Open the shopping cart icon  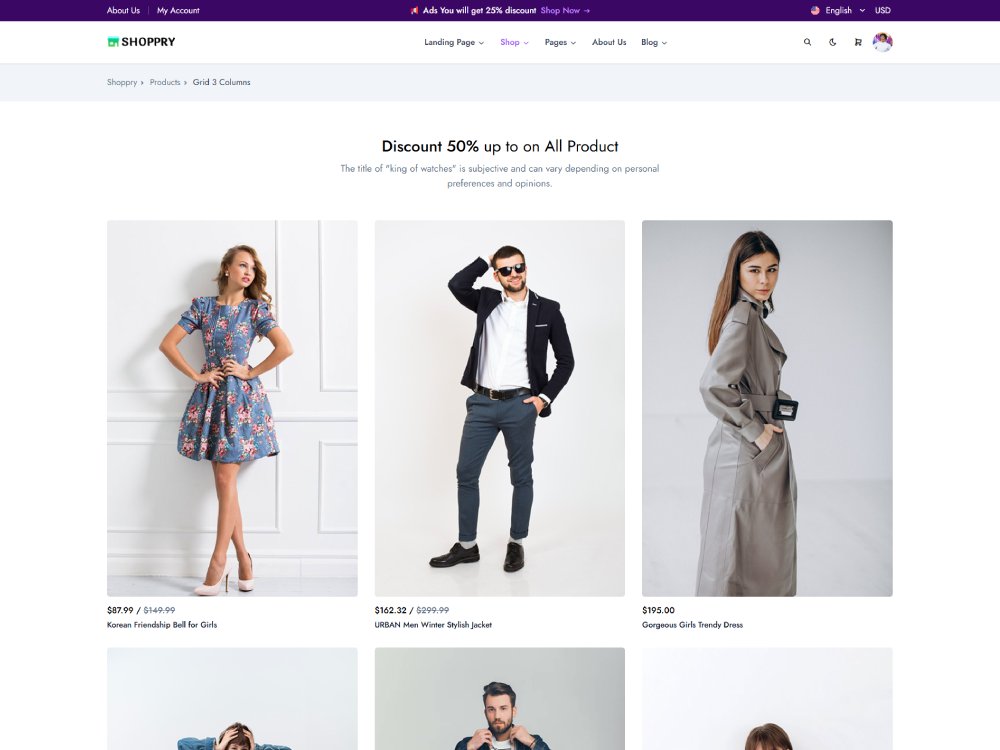[x=858, y=42]
